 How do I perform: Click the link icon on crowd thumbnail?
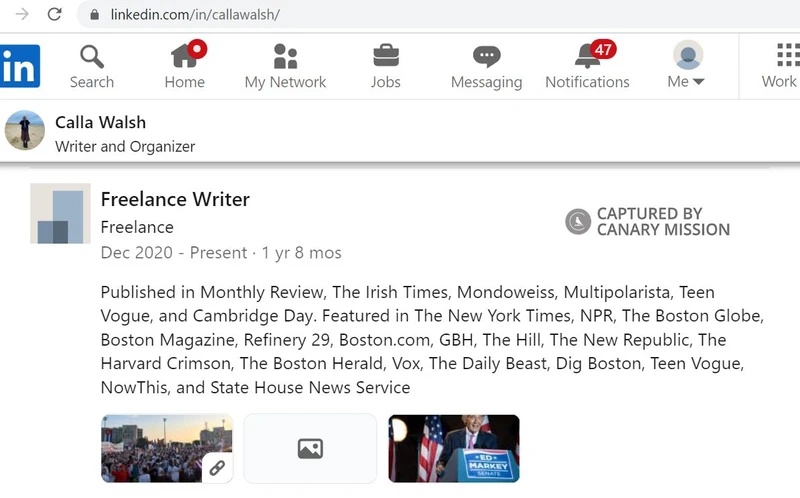coord(217,467)
